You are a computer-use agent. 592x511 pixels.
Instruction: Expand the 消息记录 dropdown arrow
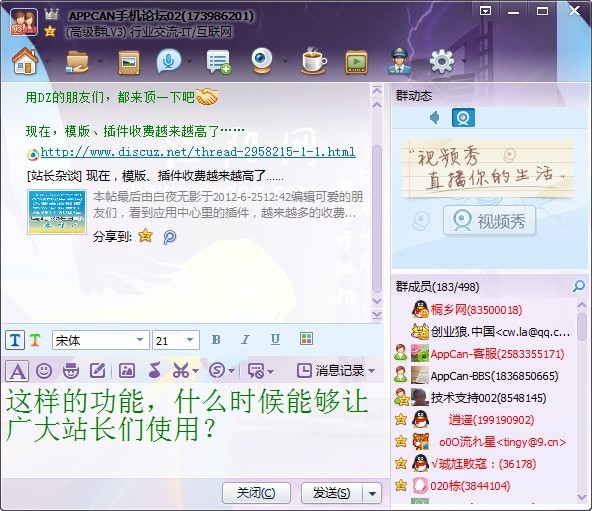coord(371,371)
